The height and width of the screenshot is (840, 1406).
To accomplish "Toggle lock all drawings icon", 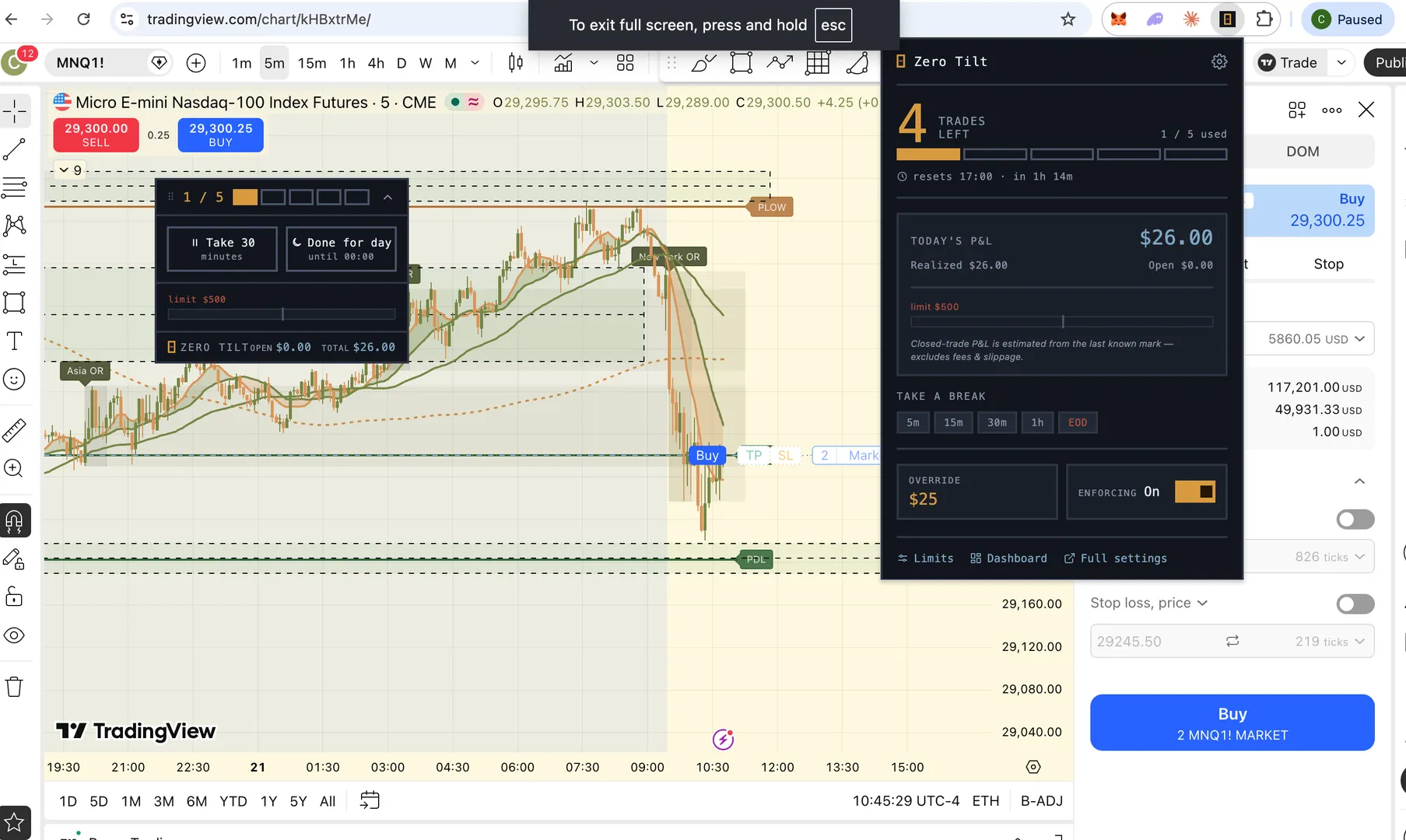I will pyautogui.click(x=15, y=597).
